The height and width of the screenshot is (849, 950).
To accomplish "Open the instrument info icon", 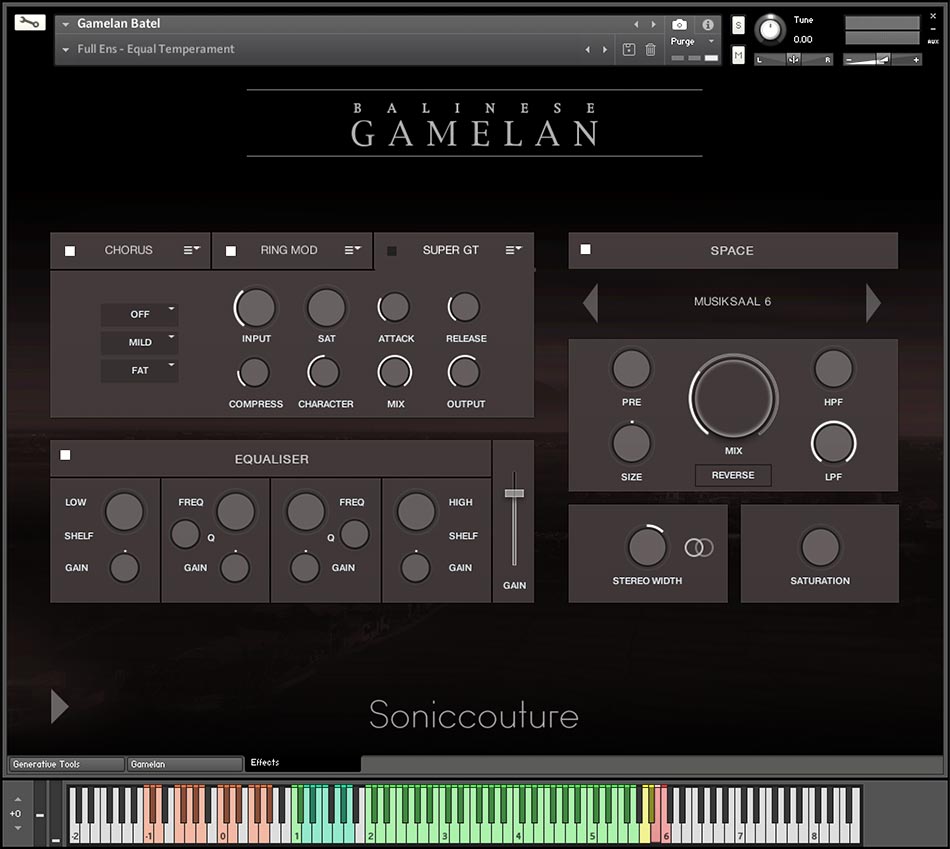I will point(707,25).
